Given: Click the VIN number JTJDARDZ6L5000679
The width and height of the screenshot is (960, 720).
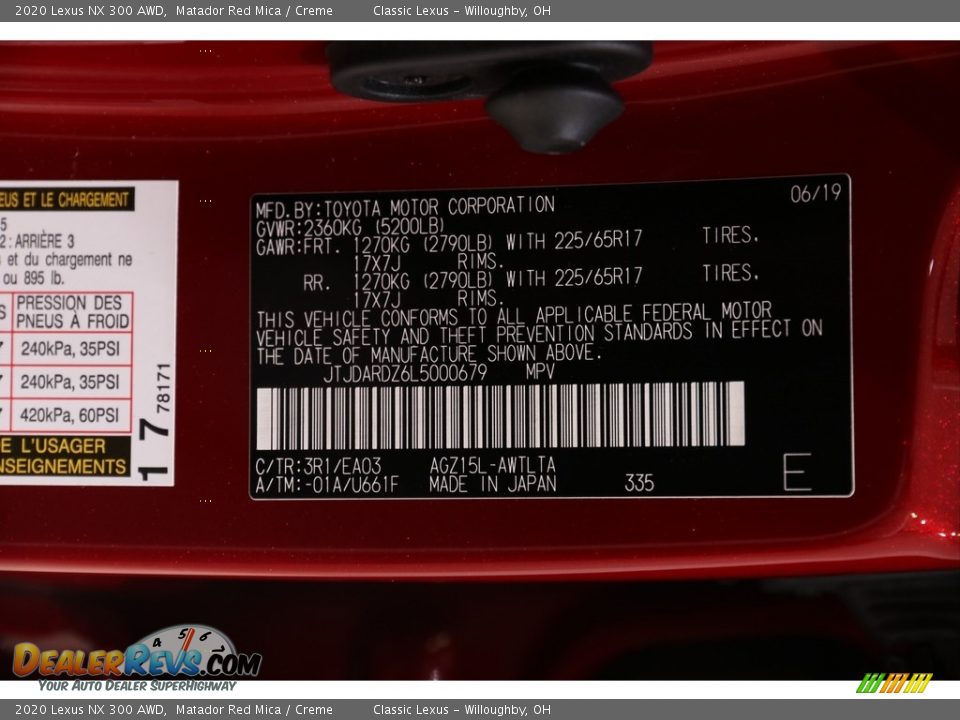Looking at the screenshot, I should (x=404, y=372).
